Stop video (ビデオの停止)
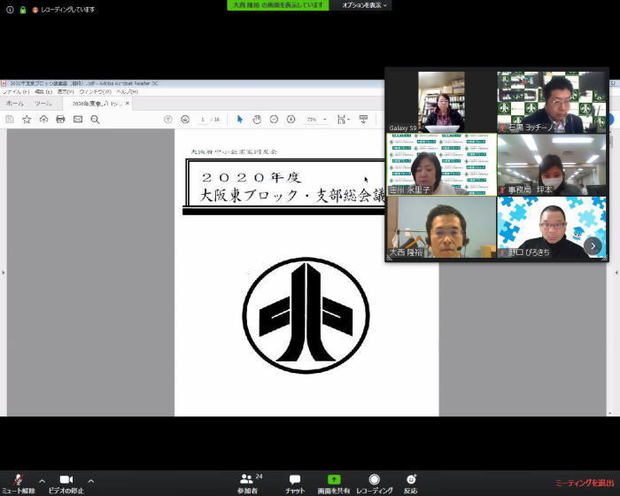Viewport: 620px width, 496px height. click(x=66, y=484)
